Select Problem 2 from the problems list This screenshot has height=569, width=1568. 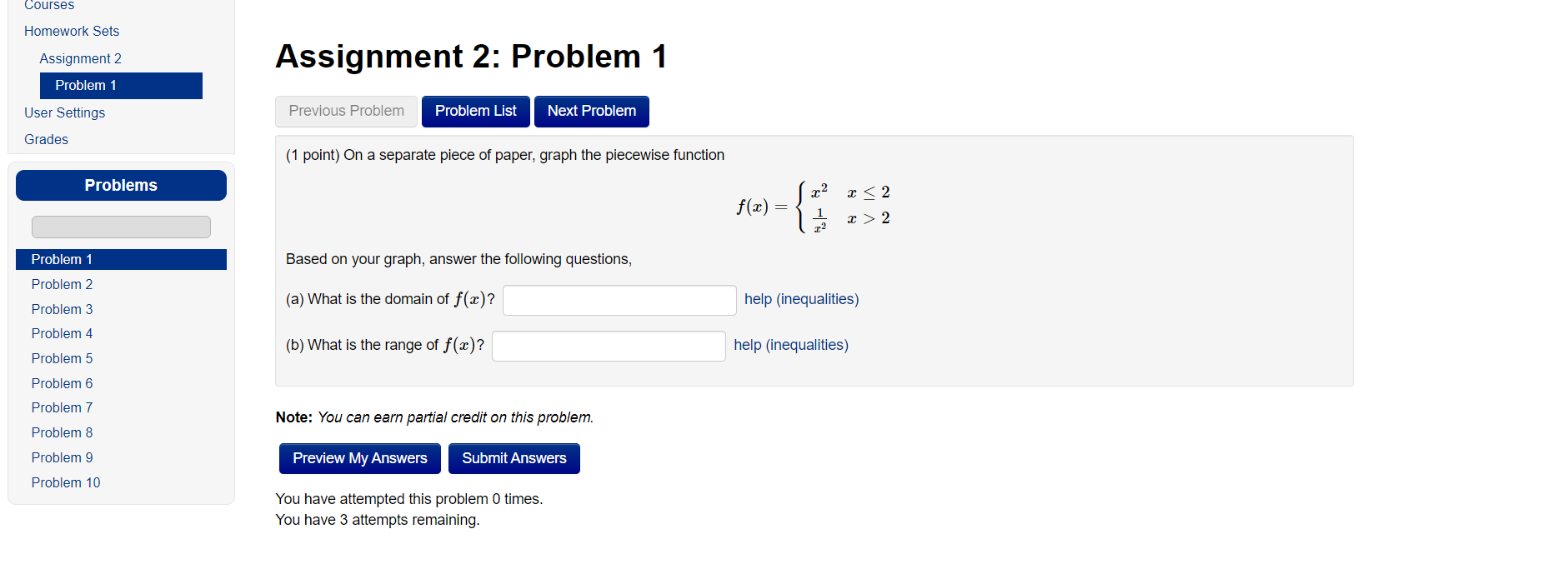pyautogui.click(x=62, y=284)
